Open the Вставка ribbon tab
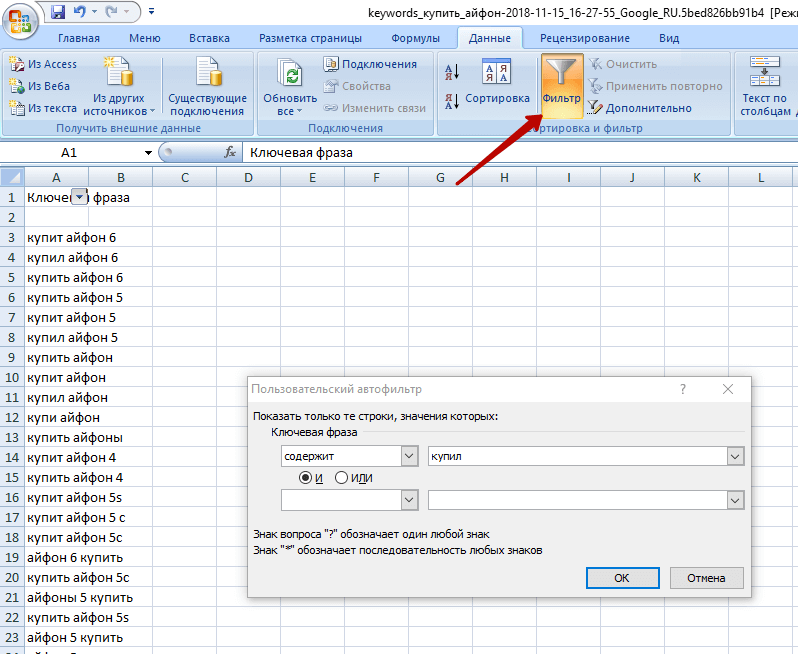798x654 pixels. click(x=209, y=38)
